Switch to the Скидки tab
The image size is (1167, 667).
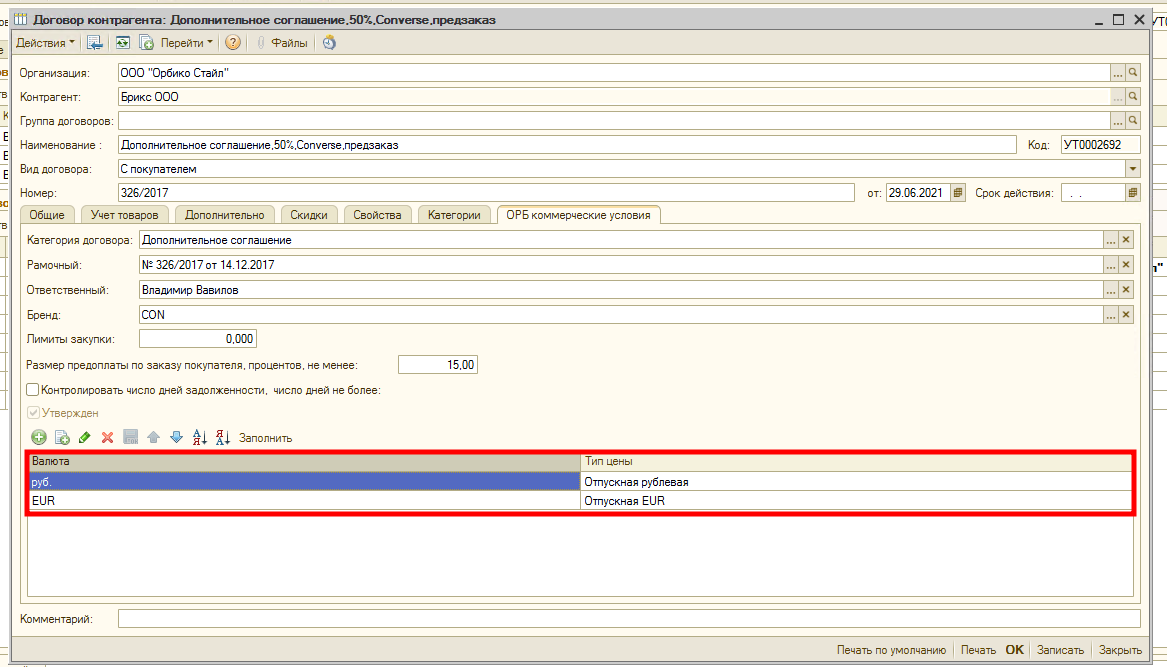(309, 215)
